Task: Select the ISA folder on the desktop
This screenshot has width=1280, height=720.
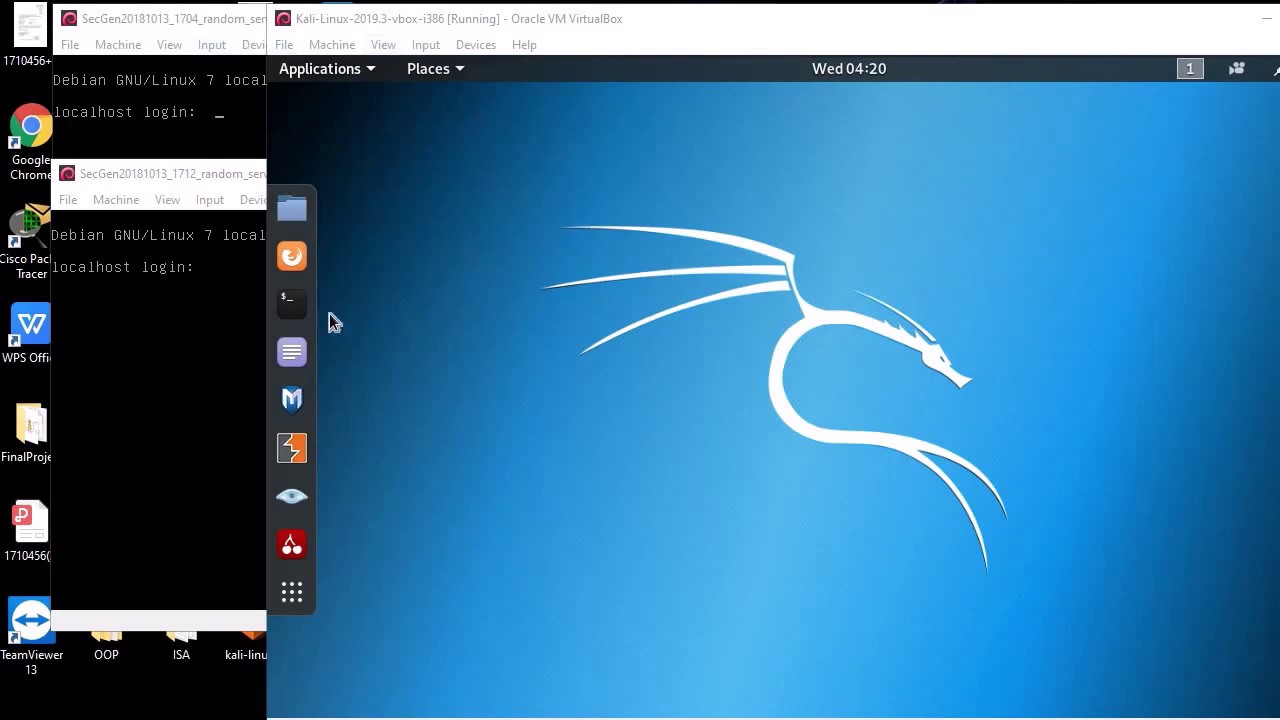Action: 181,646
